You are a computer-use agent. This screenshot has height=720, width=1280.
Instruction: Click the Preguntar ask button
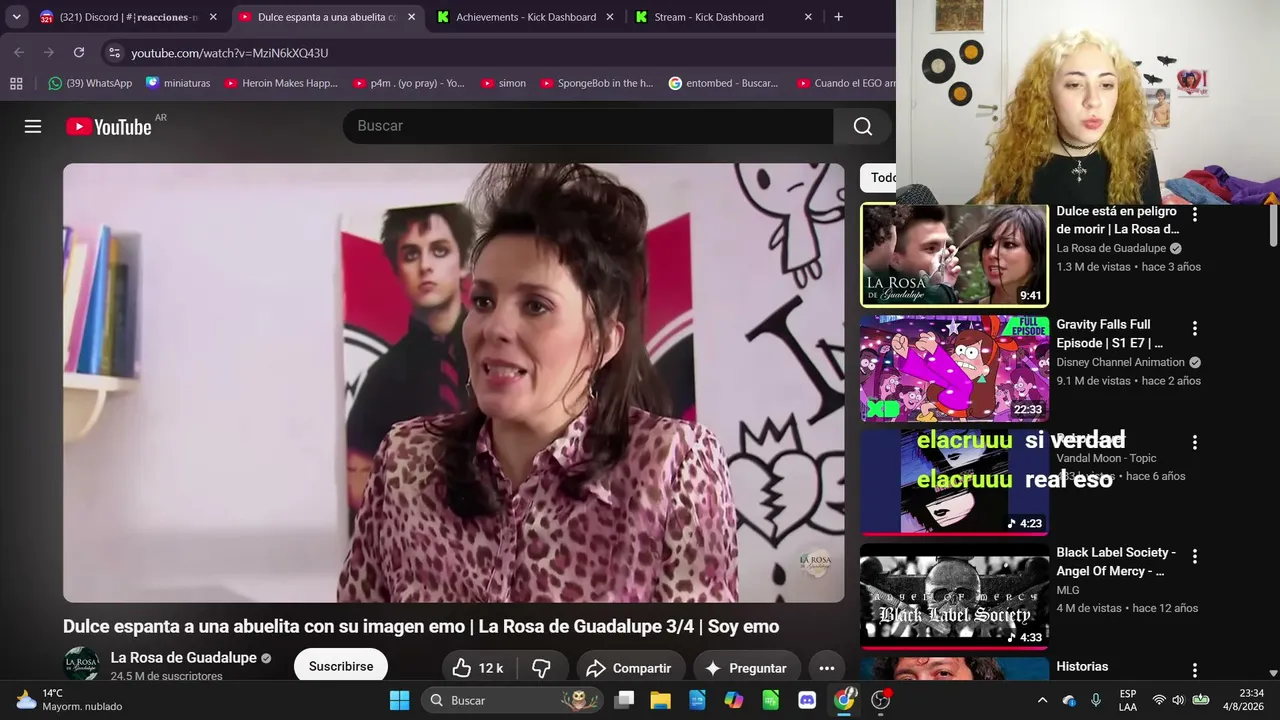[746, 668]
